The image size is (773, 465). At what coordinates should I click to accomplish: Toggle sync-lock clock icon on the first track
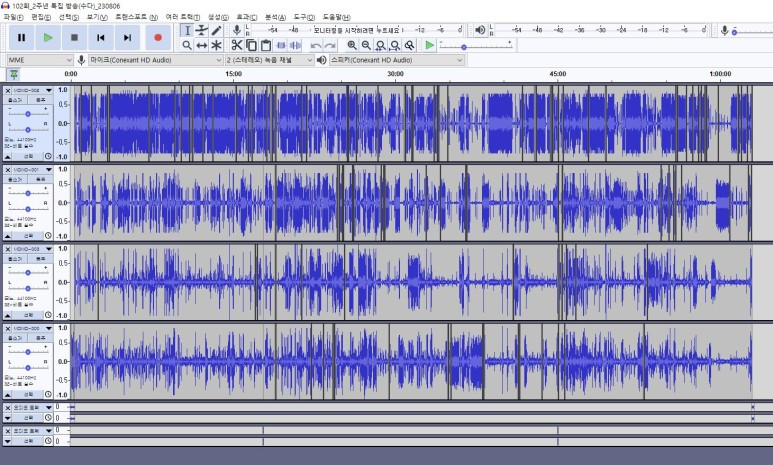(x=48, y=156)
